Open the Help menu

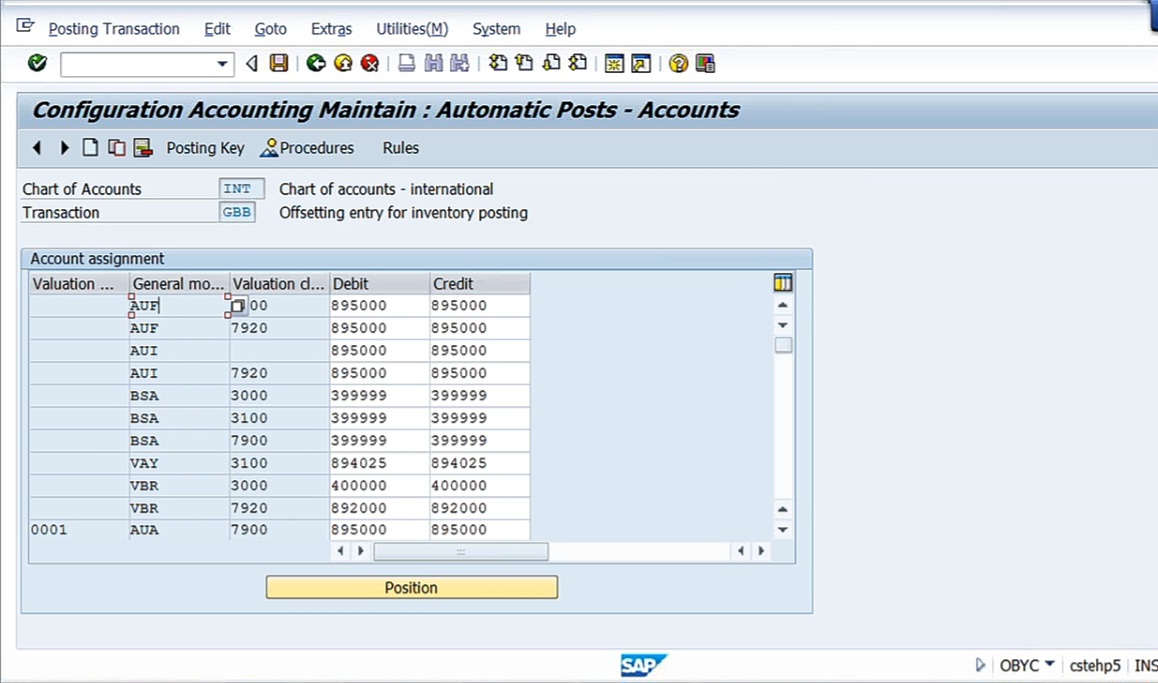coord(561,29)
